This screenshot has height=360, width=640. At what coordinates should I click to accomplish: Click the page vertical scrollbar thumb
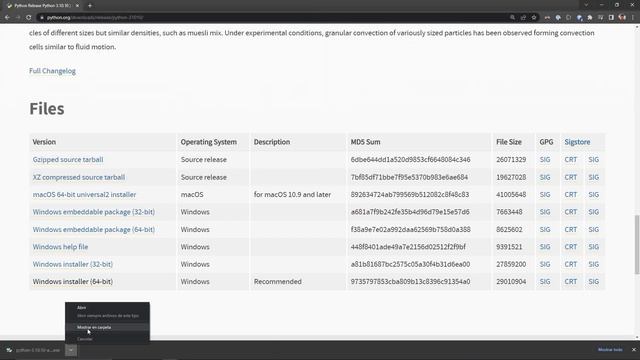tap(637, 245)
